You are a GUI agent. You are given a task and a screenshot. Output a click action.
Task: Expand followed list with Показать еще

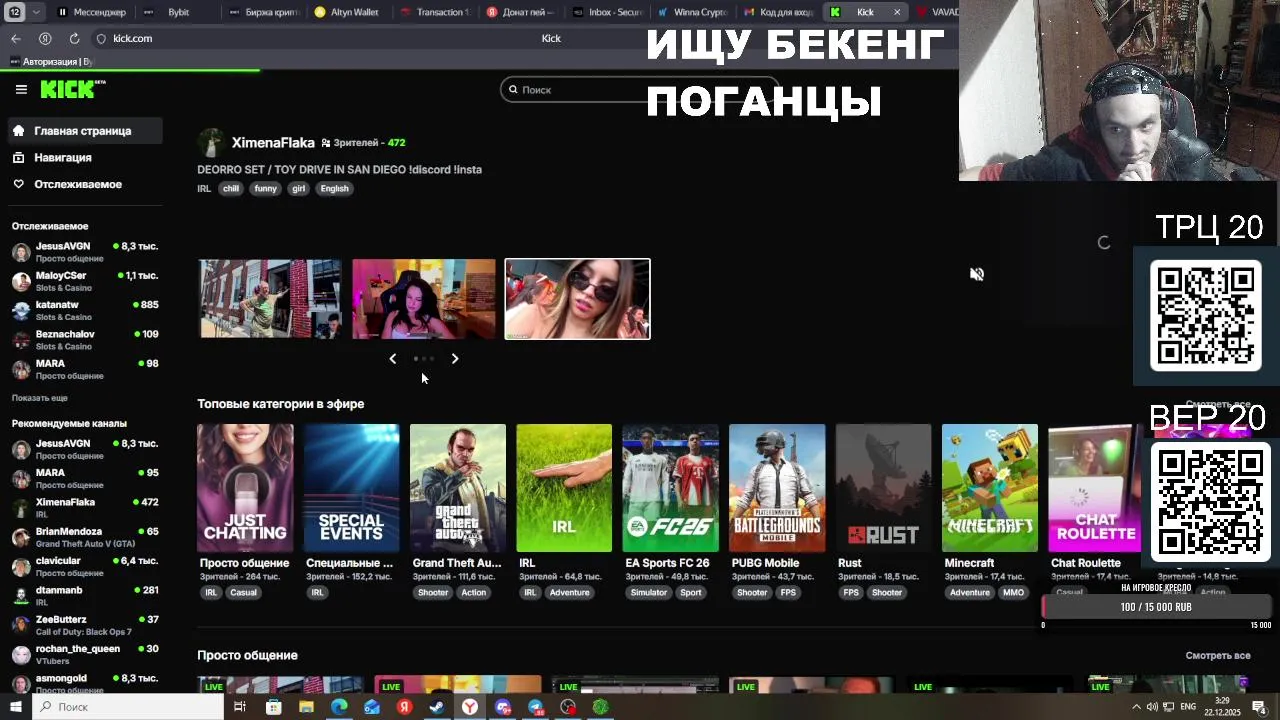[40, 398]
